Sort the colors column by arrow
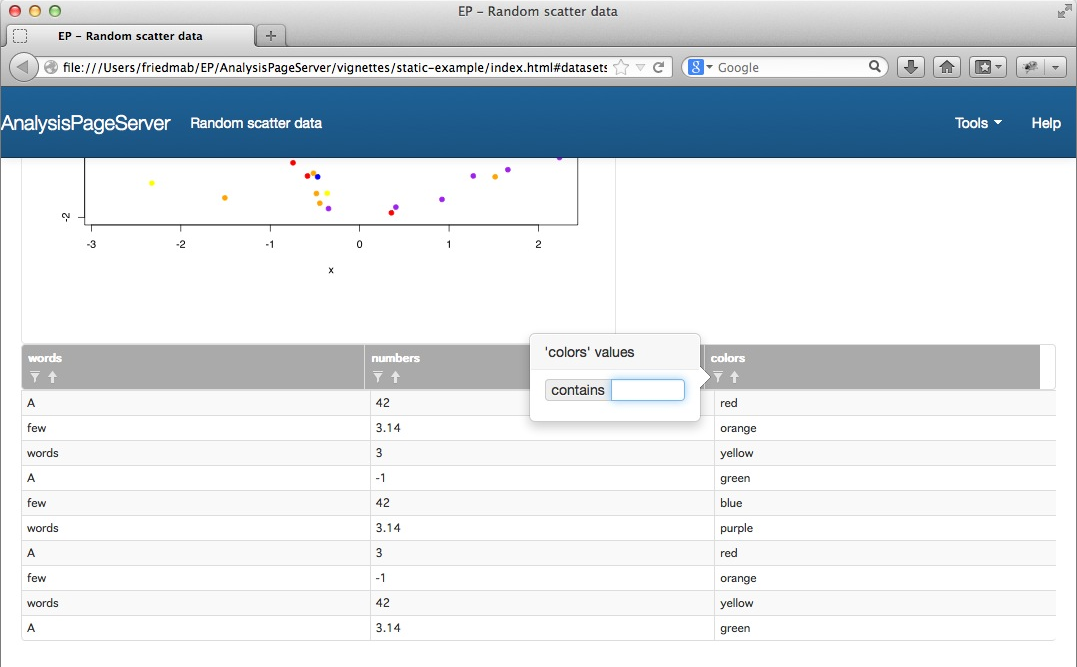The width and height of the screenshot is (1077, 667). [x=734, y=377]
